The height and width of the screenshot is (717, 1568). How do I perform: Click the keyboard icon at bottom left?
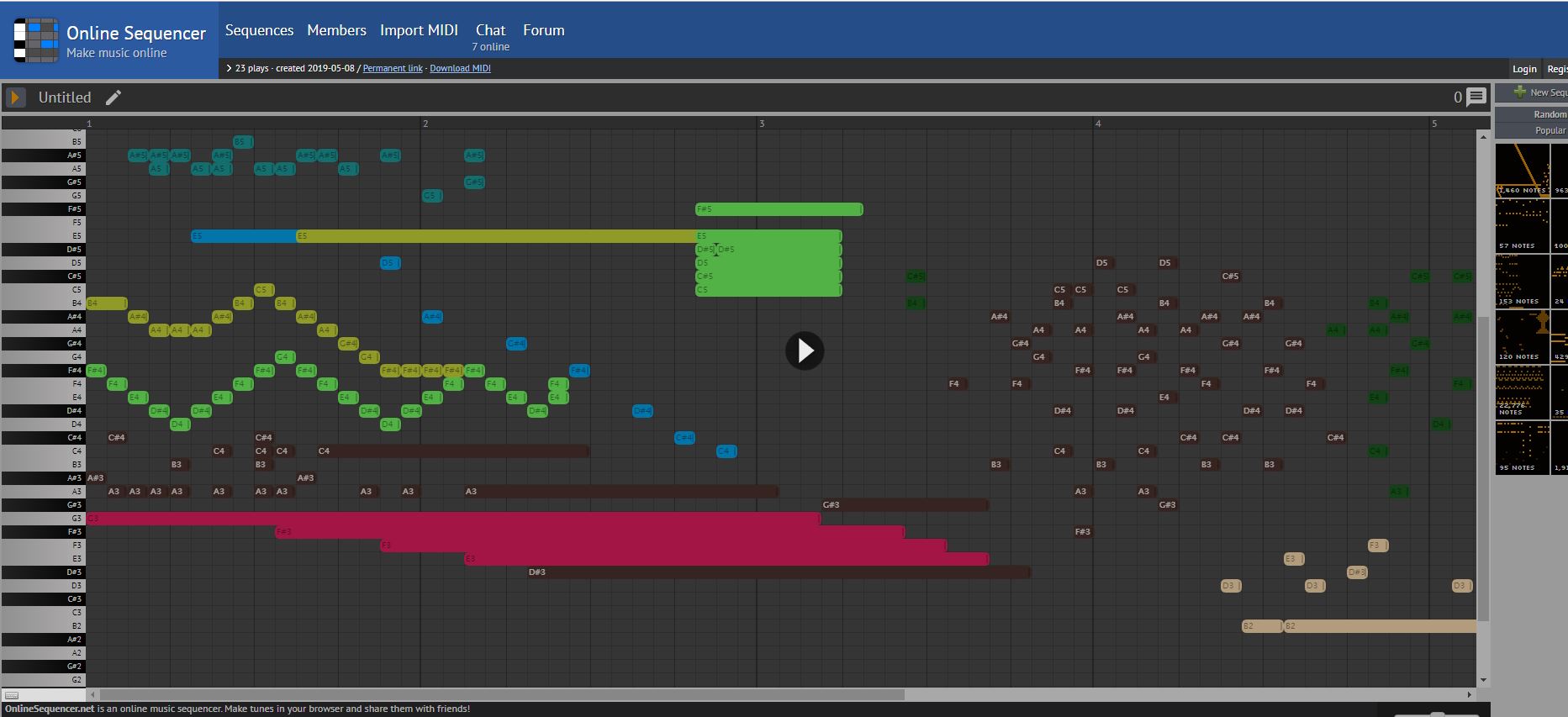click(x=12, y=695)
